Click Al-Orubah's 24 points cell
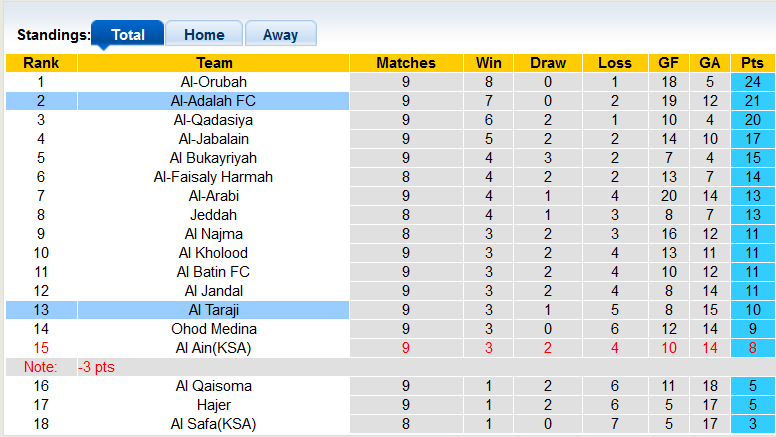The image size is (776, 437). pyautogui.click(x=752, y=82)
